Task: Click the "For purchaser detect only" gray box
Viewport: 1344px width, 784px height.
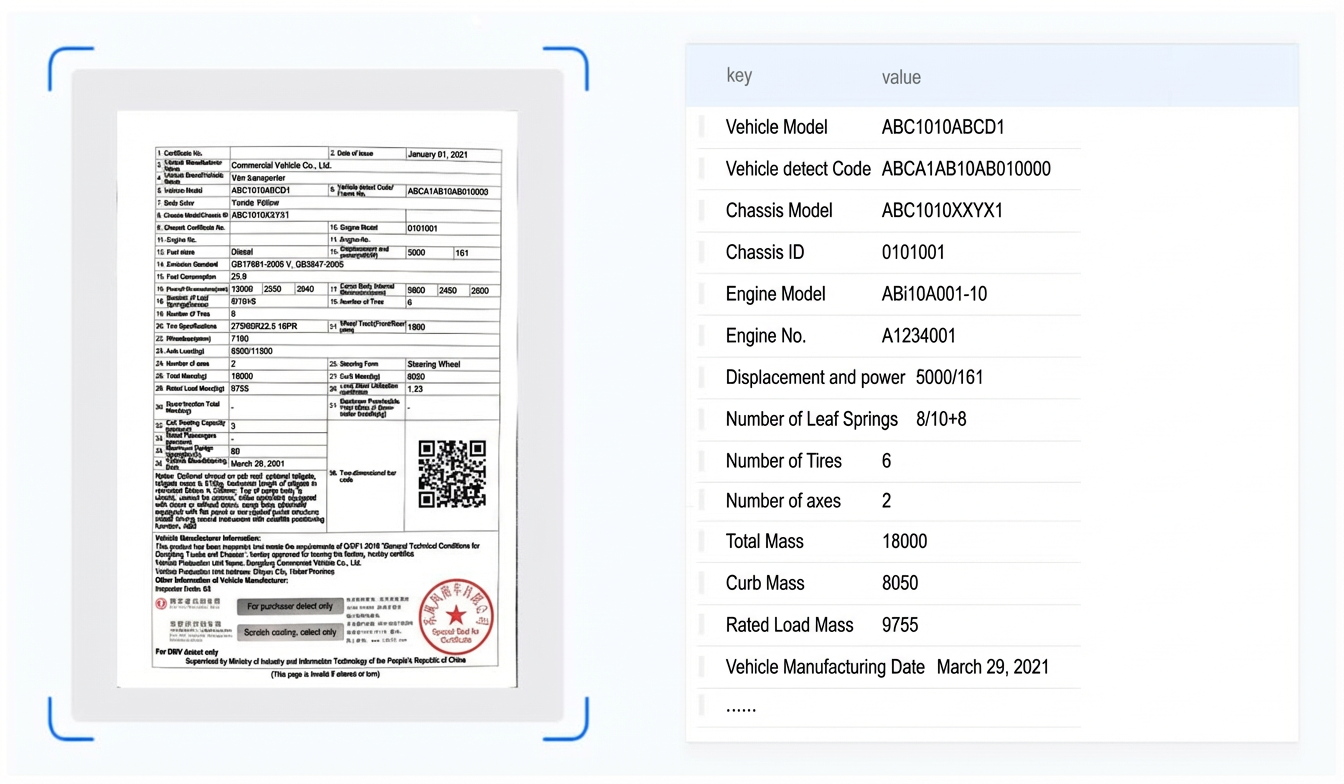Action: pos(290,607)
